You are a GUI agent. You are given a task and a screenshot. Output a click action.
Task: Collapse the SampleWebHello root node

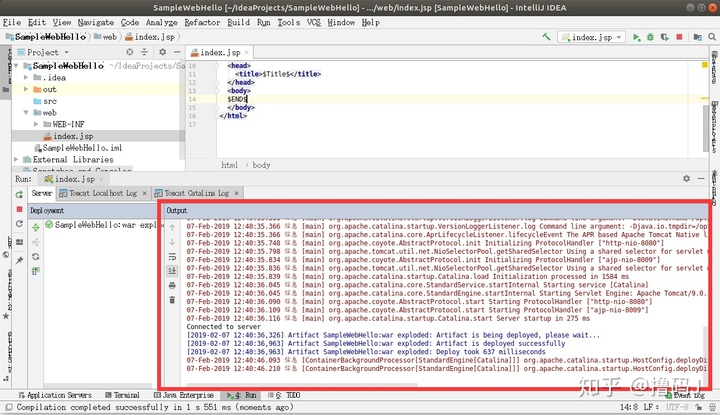pyautogui.click(x=17, y=66)
